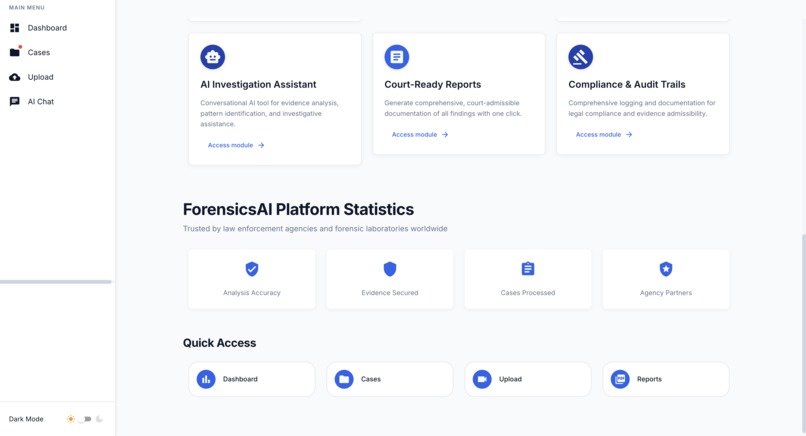Click the sun icon beside Dark Mode
Viewport: 806px width, 436px height.
tap(70, 419)
